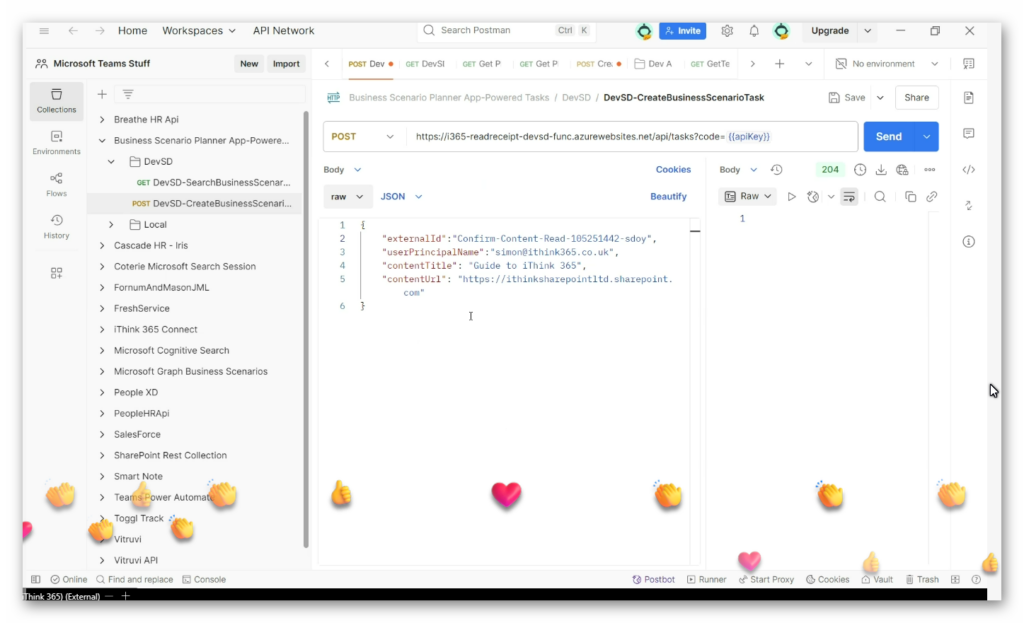Open the History sidebar panel
Image resolution: width=1024 pixels, height=623 pixels.
pos(56,226)
